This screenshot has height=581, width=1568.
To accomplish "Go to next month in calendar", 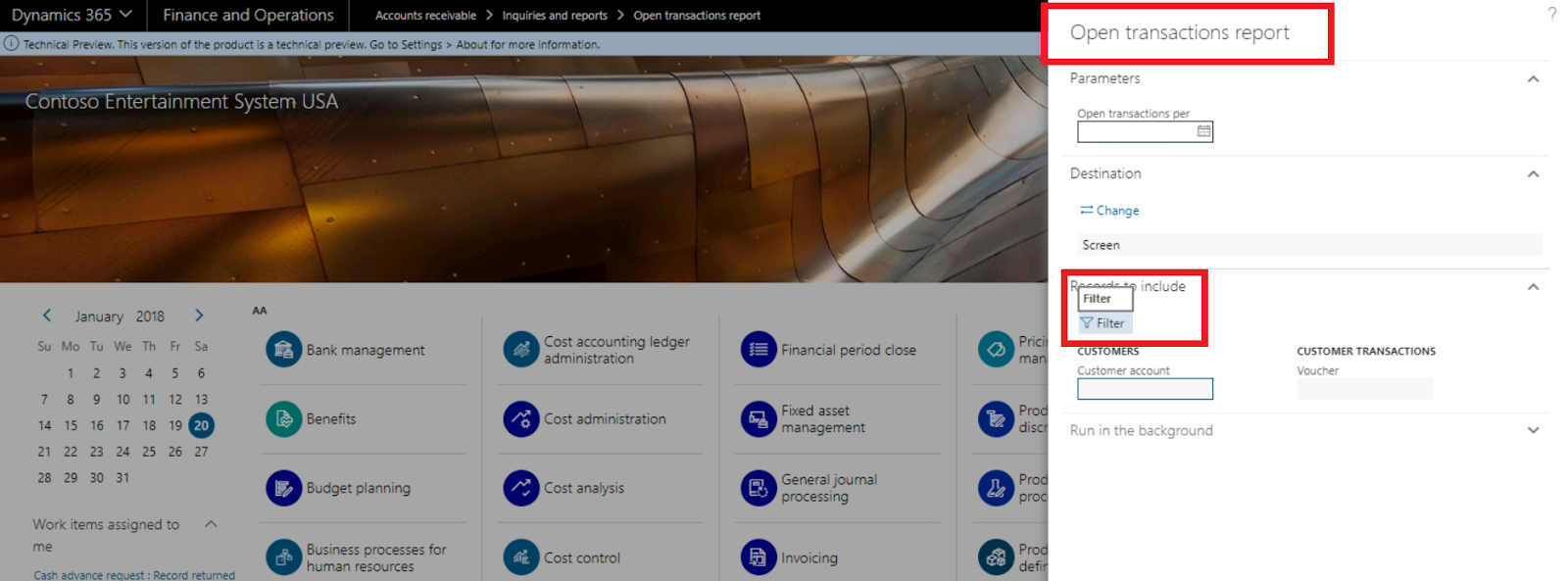I will 199,315.
